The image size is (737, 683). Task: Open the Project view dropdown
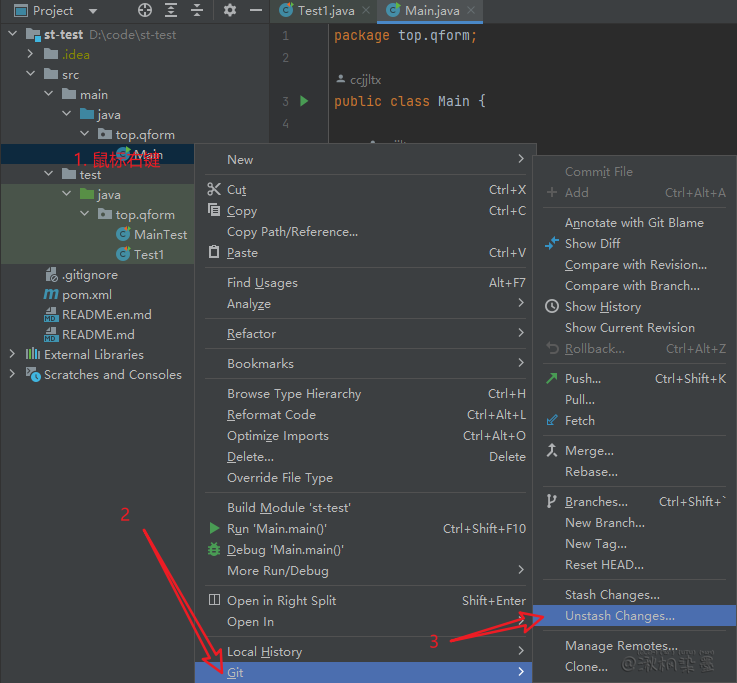click(93, 11)
